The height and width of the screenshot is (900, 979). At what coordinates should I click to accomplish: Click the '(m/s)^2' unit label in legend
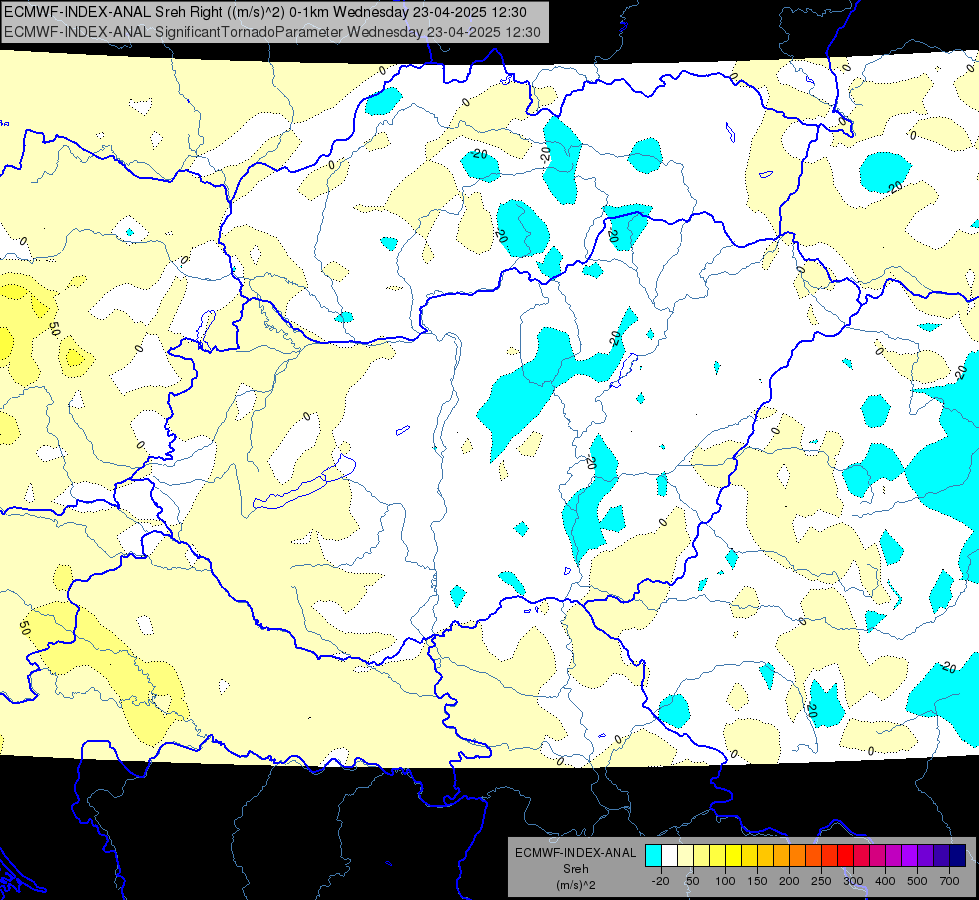(576, 885)
